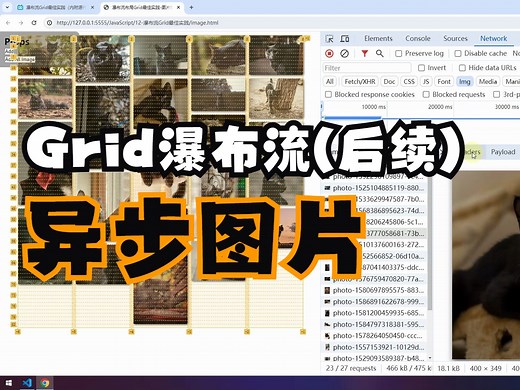Screen dimensions: 520x390
Task: Select request photo-1578264050450-ccc
Action: click(x=374, y=336)
